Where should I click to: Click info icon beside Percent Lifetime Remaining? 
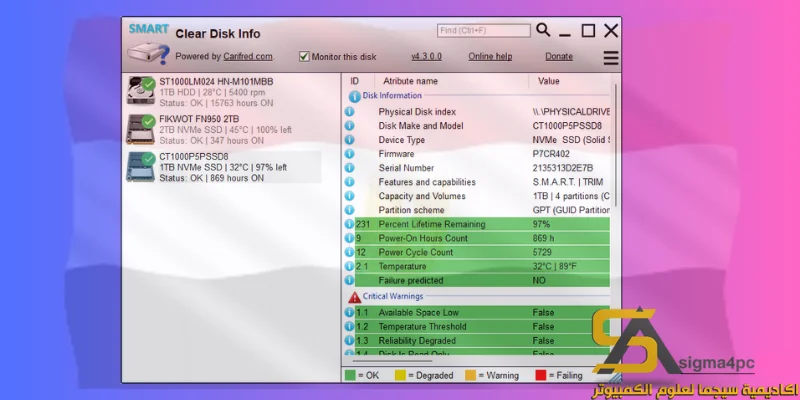[x=349, y=224]
